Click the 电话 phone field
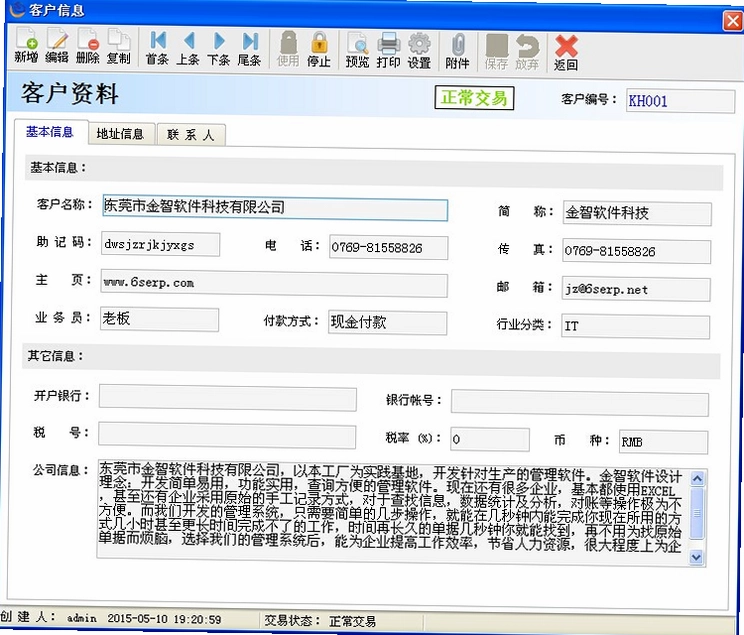 pos(388,248)
